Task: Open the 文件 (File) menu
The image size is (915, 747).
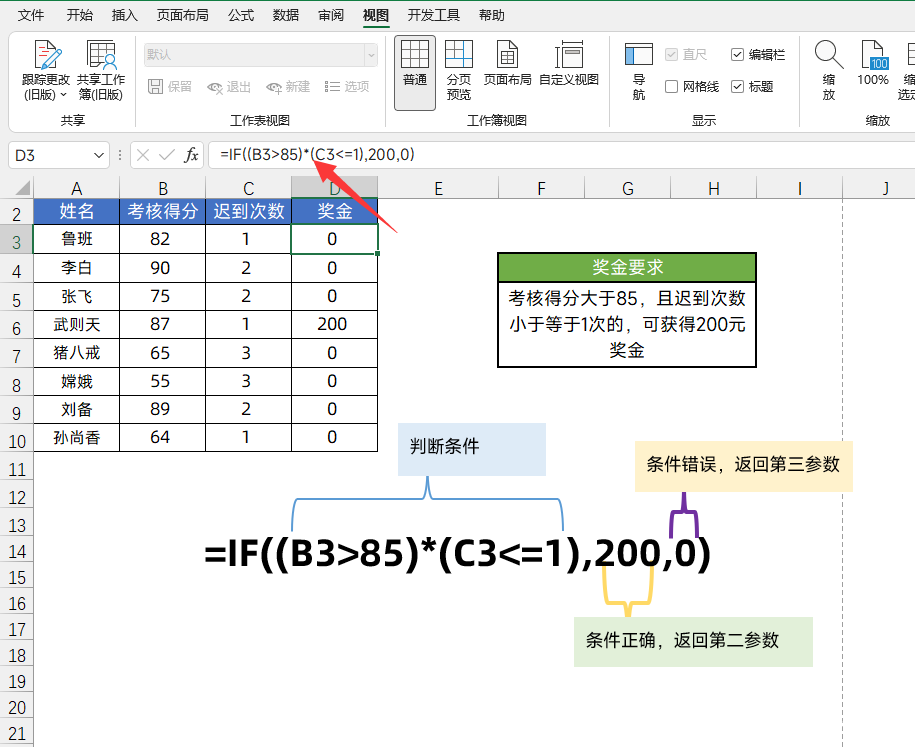Action: pyautogui.click(x=32, y=15)
